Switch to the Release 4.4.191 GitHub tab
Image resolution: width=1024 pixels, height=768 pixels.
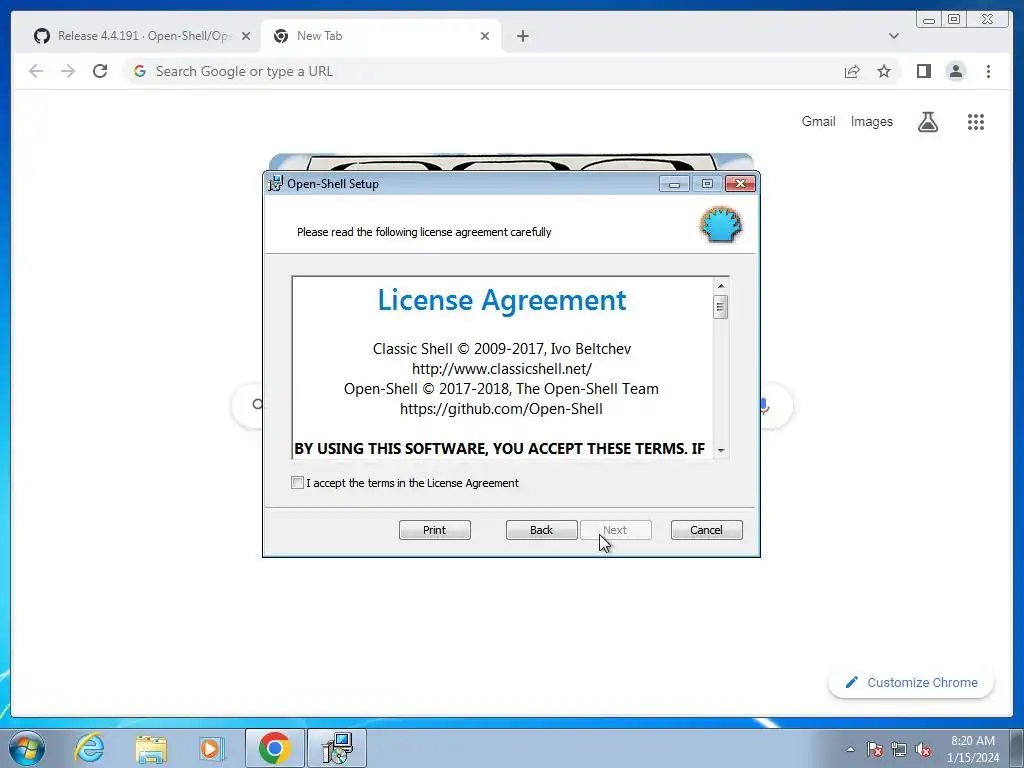pyautogui.click(x=142, y=36)
